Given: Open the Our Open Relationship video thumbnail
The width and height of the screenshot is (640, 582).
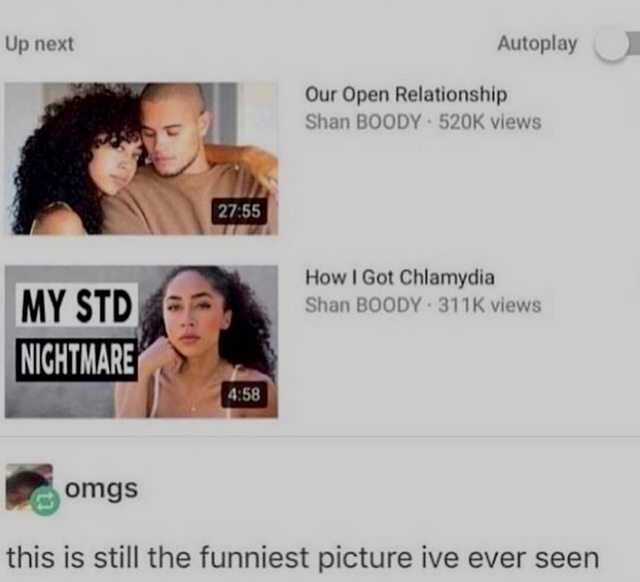Looking at the screenshot, I should point(141,159).
